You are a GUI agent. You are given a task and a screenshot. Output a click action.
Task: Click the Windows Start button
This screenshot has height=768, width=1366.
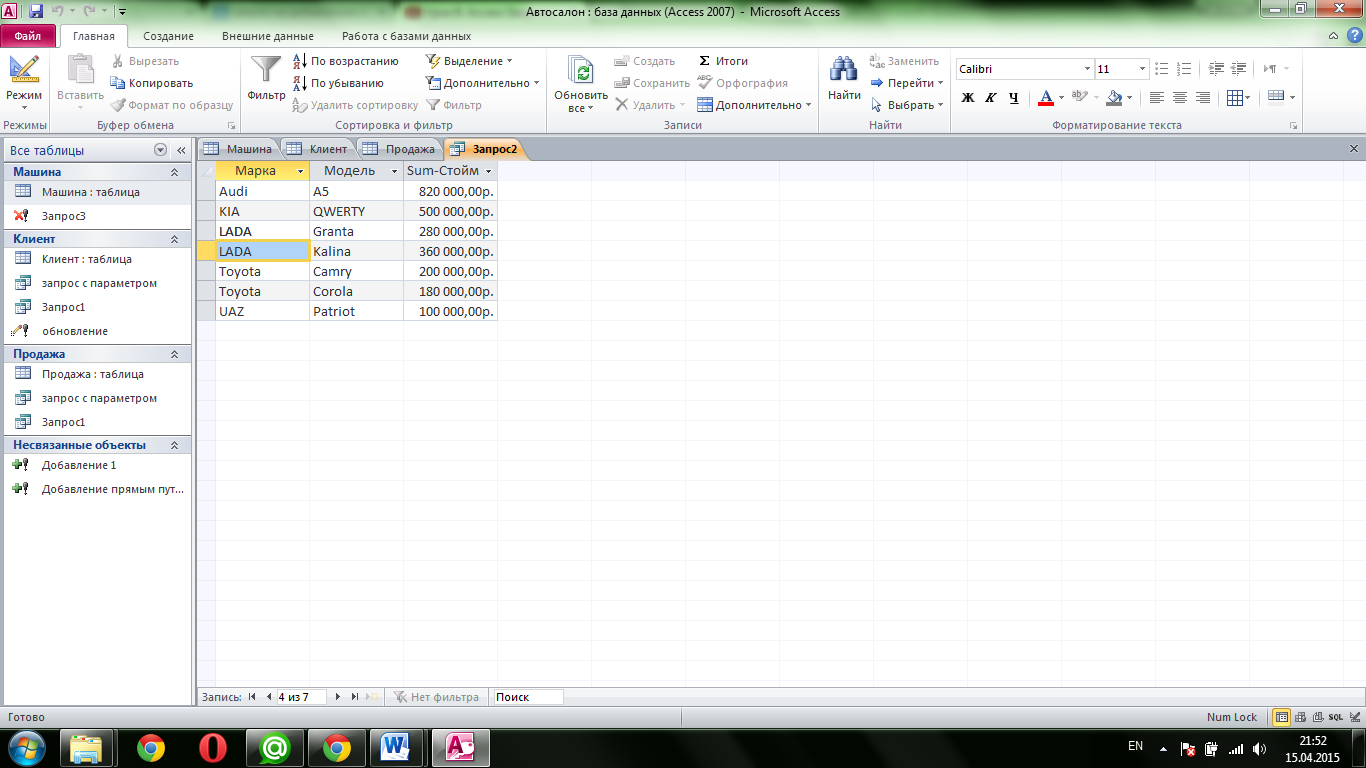click(26, 748)
